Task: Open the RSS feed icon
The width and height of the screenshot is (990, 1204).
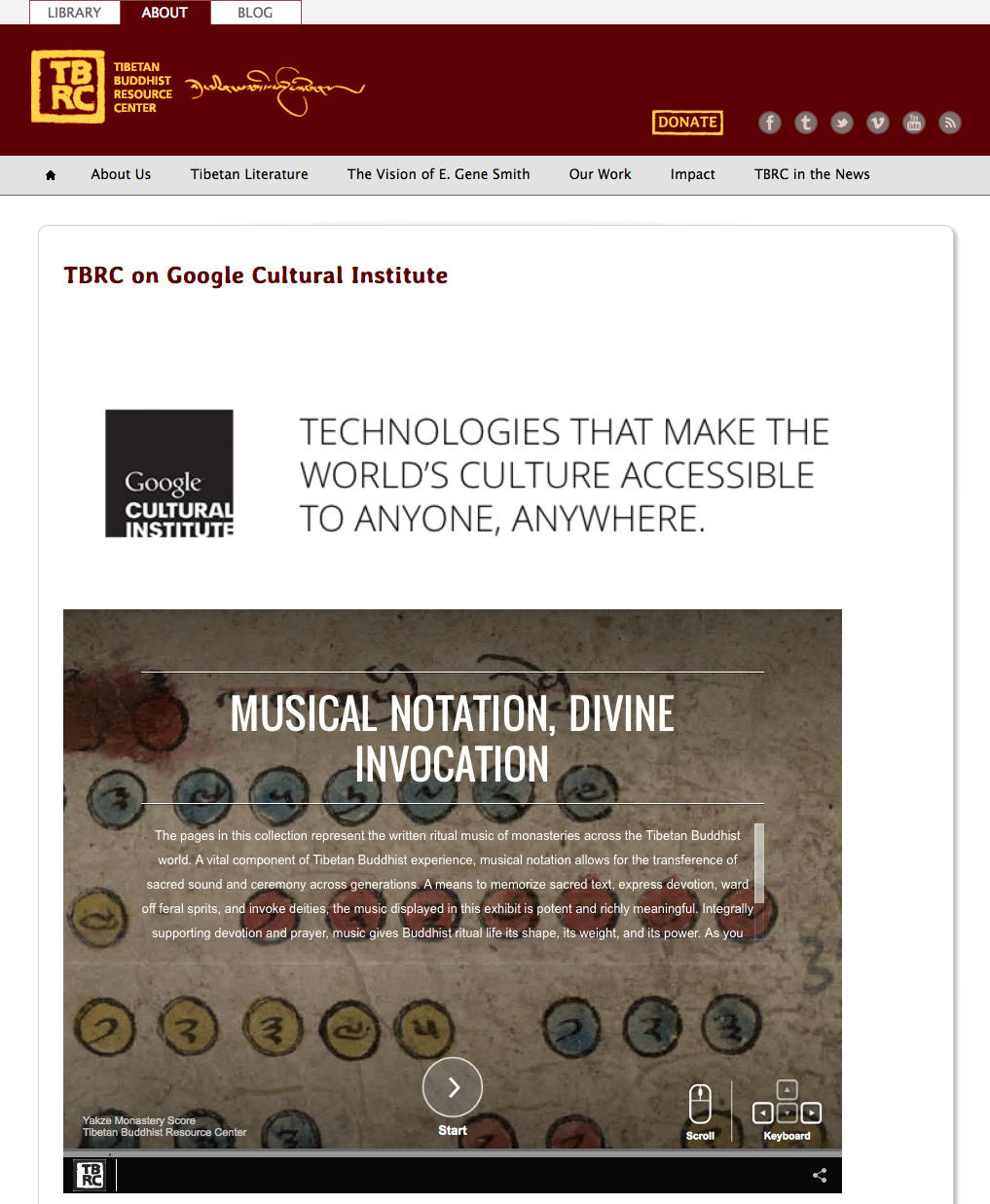Action: (950, 123)
